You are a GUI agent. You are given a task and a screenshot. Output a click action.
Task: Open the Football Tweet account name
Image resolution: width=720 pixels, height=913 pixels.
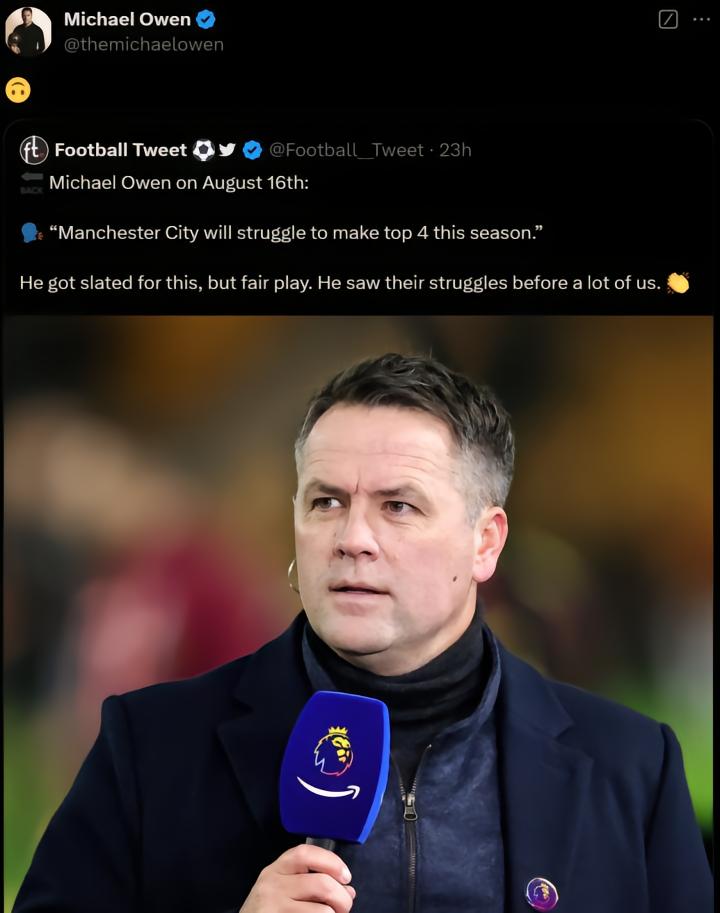point(120,150)
